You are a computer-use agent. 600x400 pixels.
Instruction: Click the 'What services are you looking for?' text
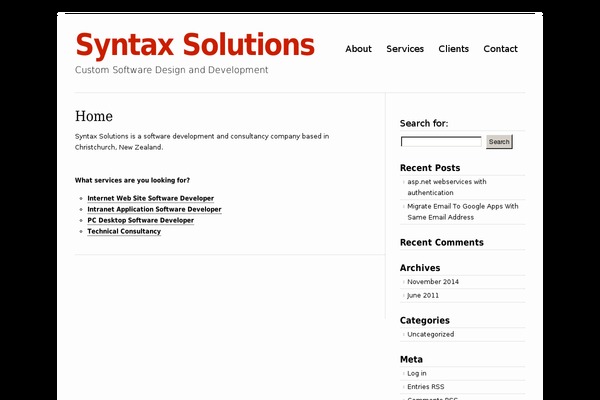click(132, 180)
